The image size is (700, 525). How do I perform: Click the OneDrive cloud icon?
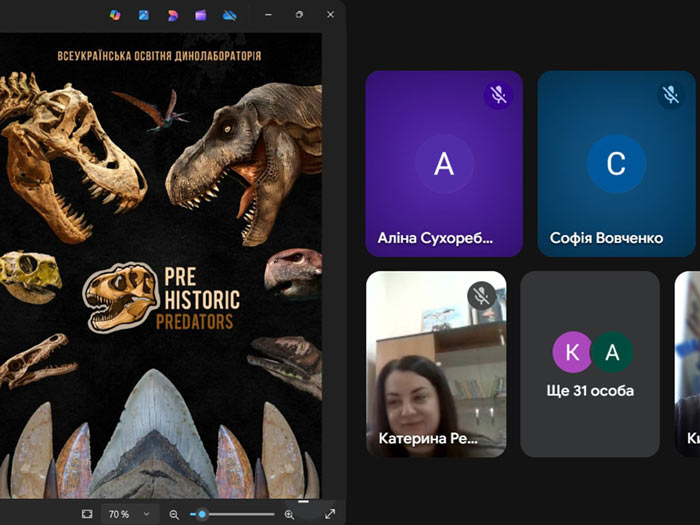[229, 15]
